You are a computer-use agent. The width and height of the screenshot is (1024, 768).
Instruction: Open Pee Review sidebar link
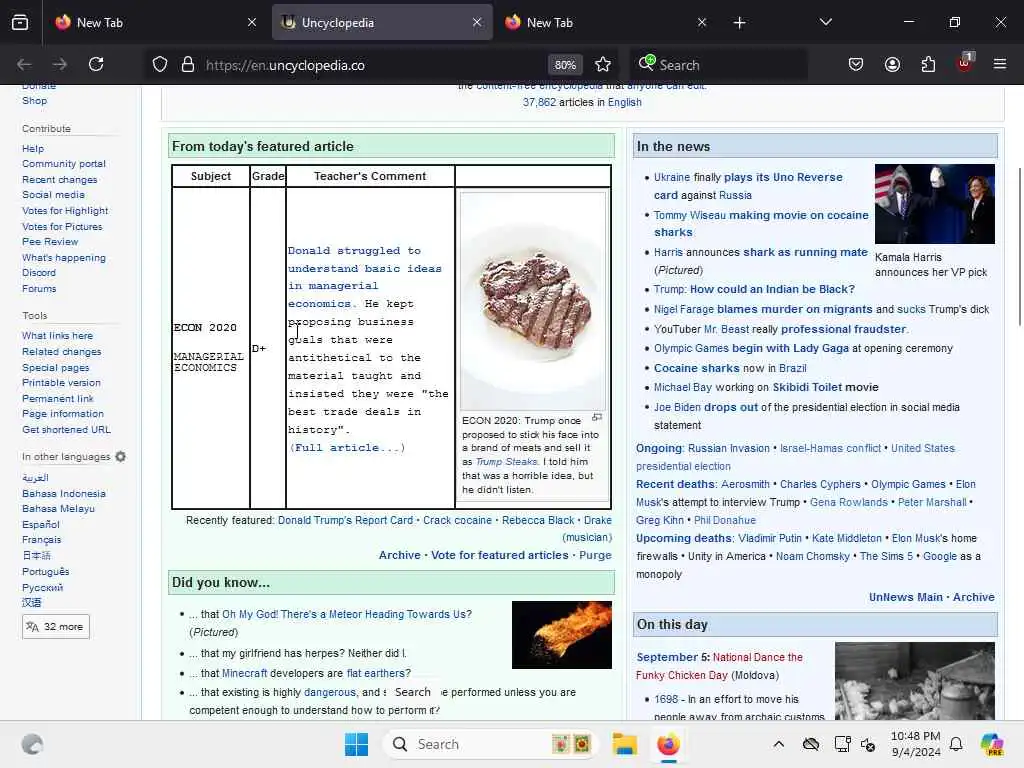click(x=50, y=242)
